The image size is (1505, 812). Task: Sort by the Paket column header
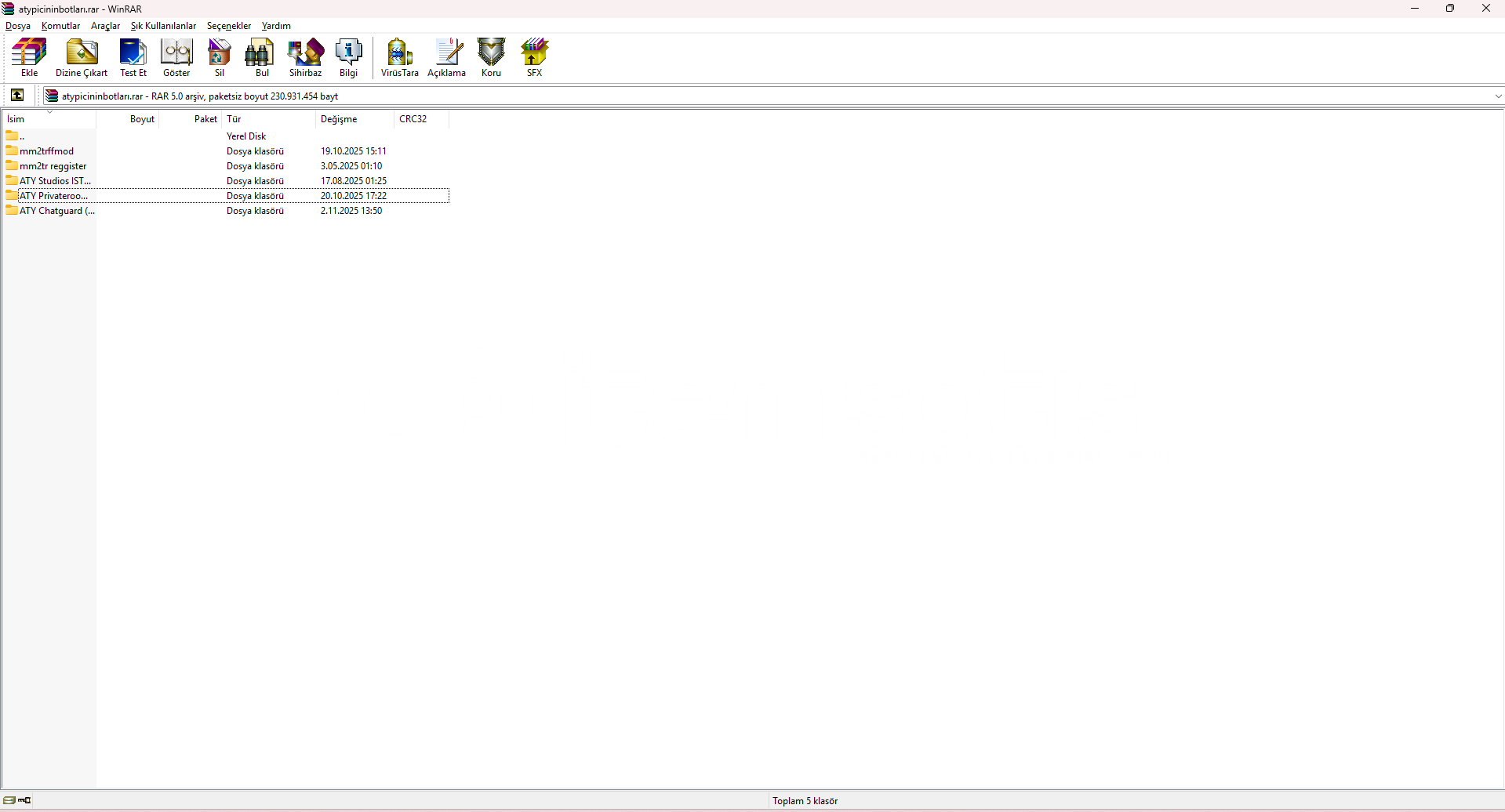pyautogui.click(x=191, y=119)
